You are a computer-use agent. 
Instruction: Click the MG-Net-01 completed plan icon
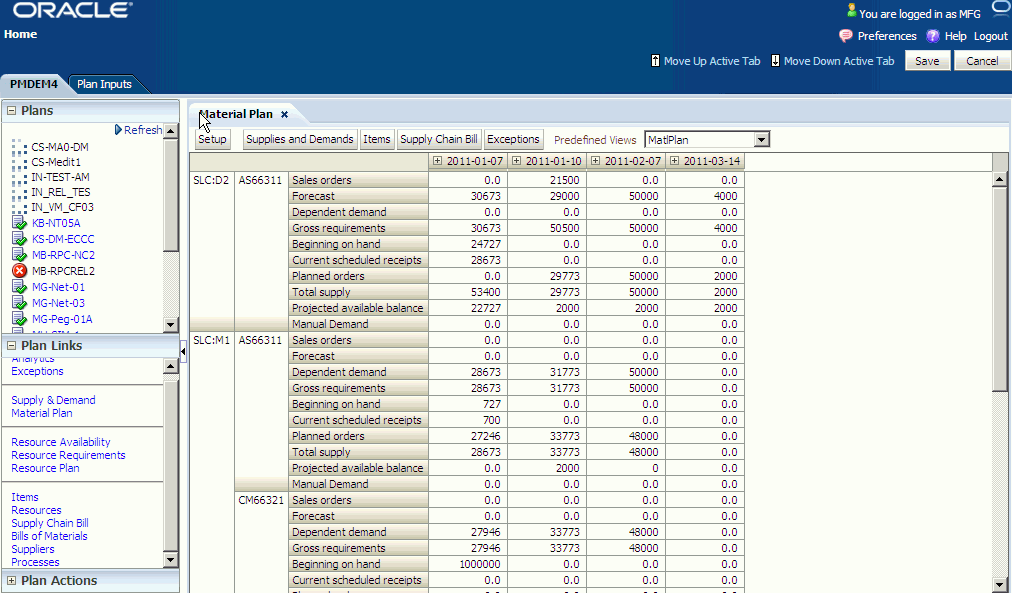coord(19,287)
